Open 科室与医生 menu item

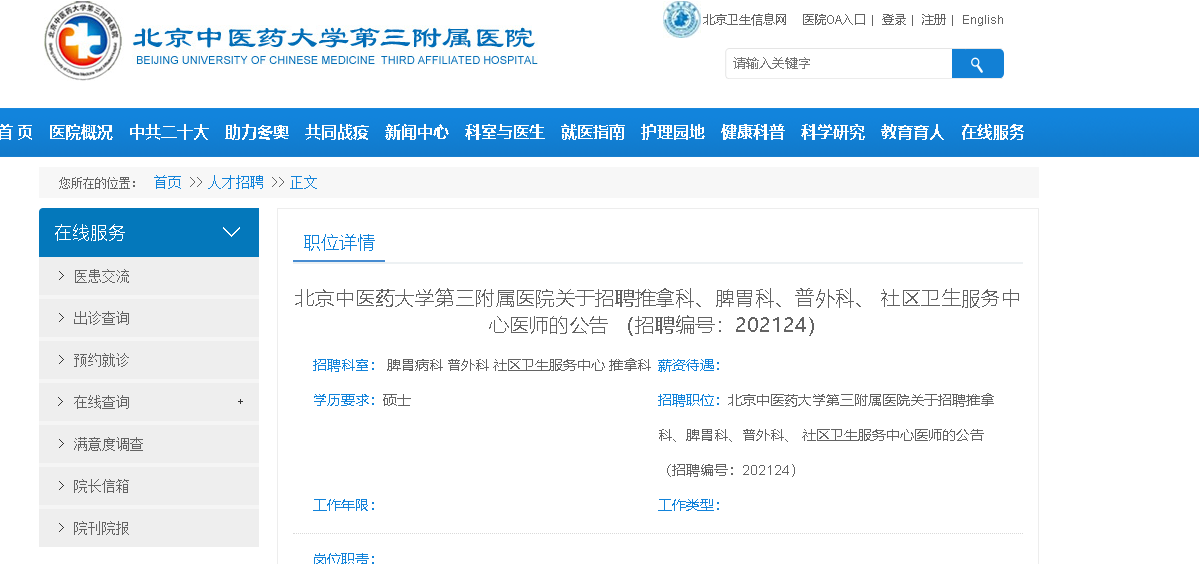pyautogui.click(x=505, y=132)
